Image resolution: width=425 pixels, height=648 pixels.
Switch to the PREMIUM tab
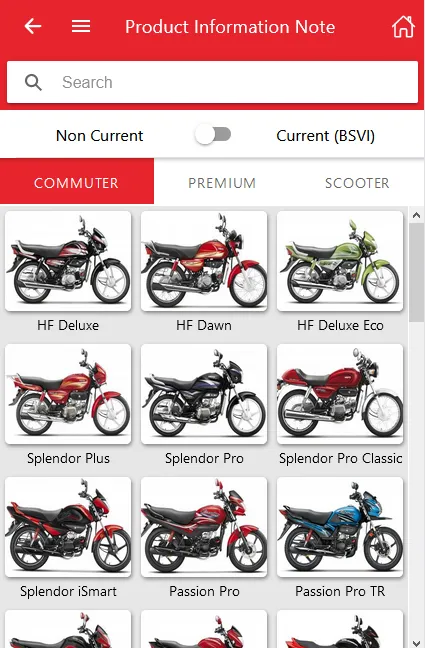pyautogui.click(x=222, y=183)
